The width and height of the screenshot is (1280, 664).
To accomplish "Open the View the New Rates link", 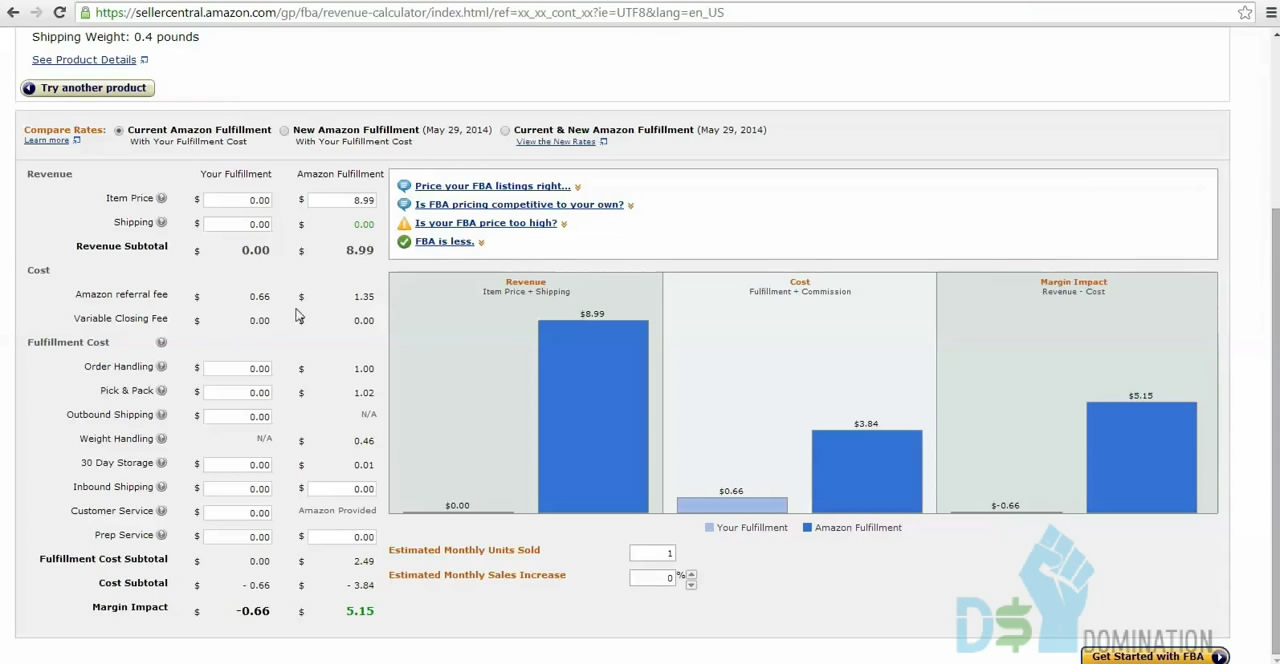I will (x=556, y=141).
